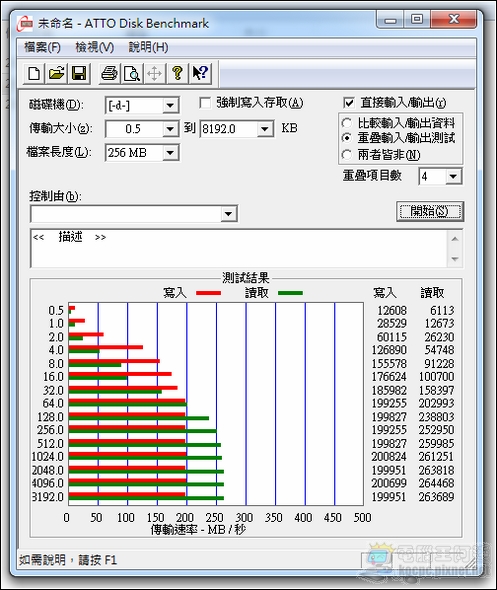Uncheck 直接輸入/輸出 checkbox

[x=348, y=103]
